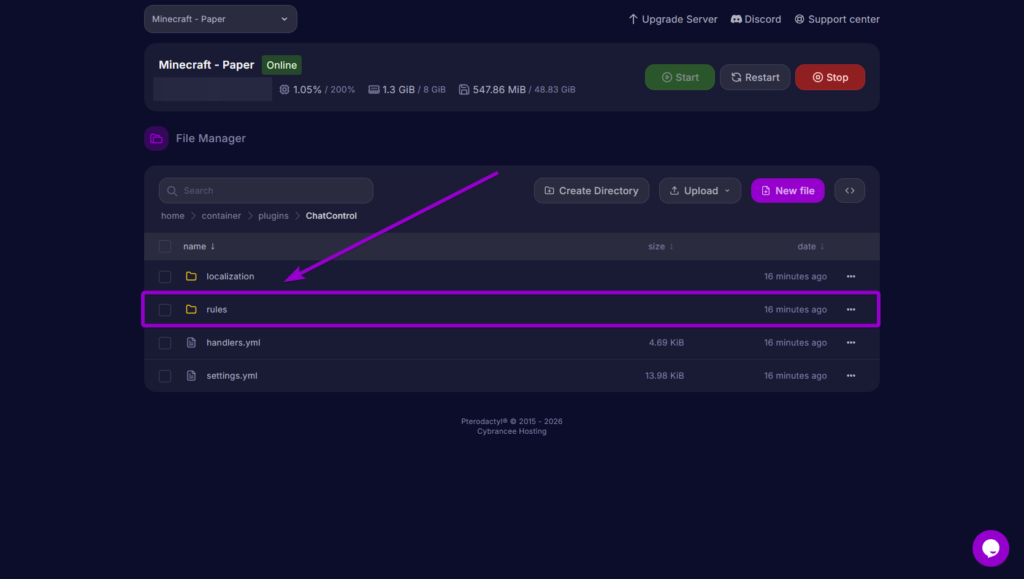Image resolution: width=1024 pixels, height=579 pixels.
Task: Click the settings.yml file icon
Action: [x=191, y=375]
